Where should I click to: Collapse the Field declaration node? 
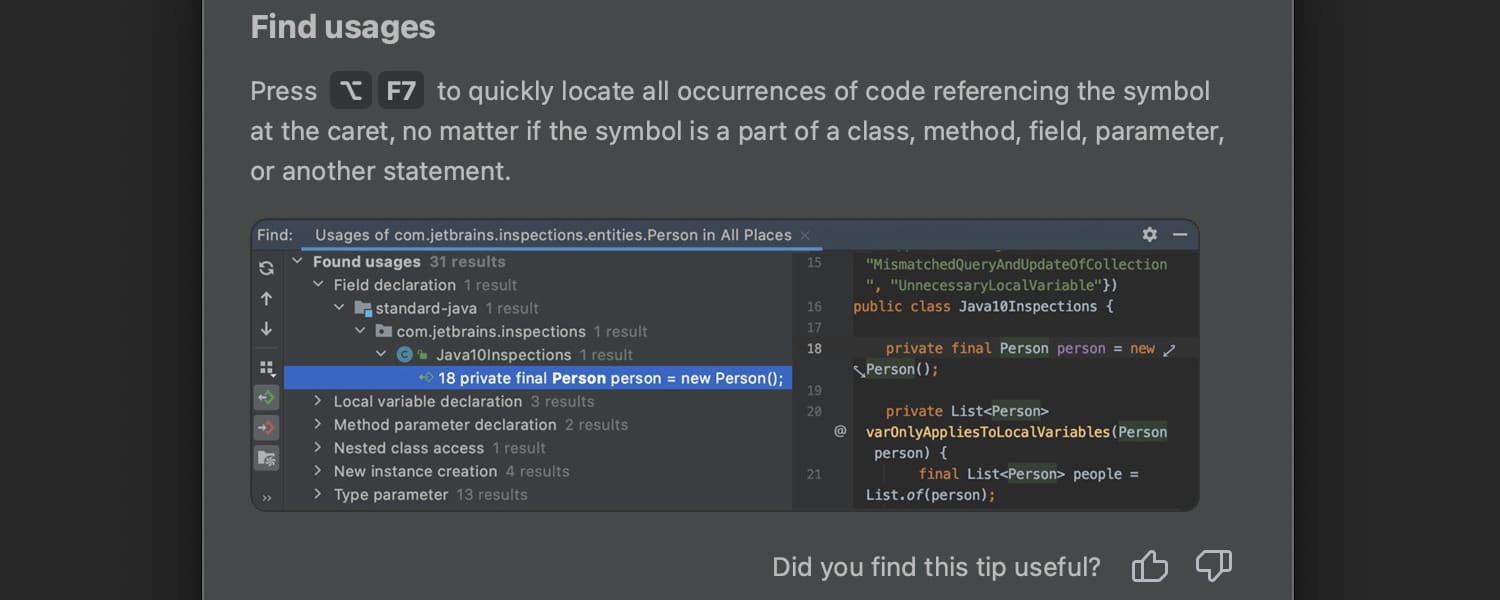click(x=318, y=285)
